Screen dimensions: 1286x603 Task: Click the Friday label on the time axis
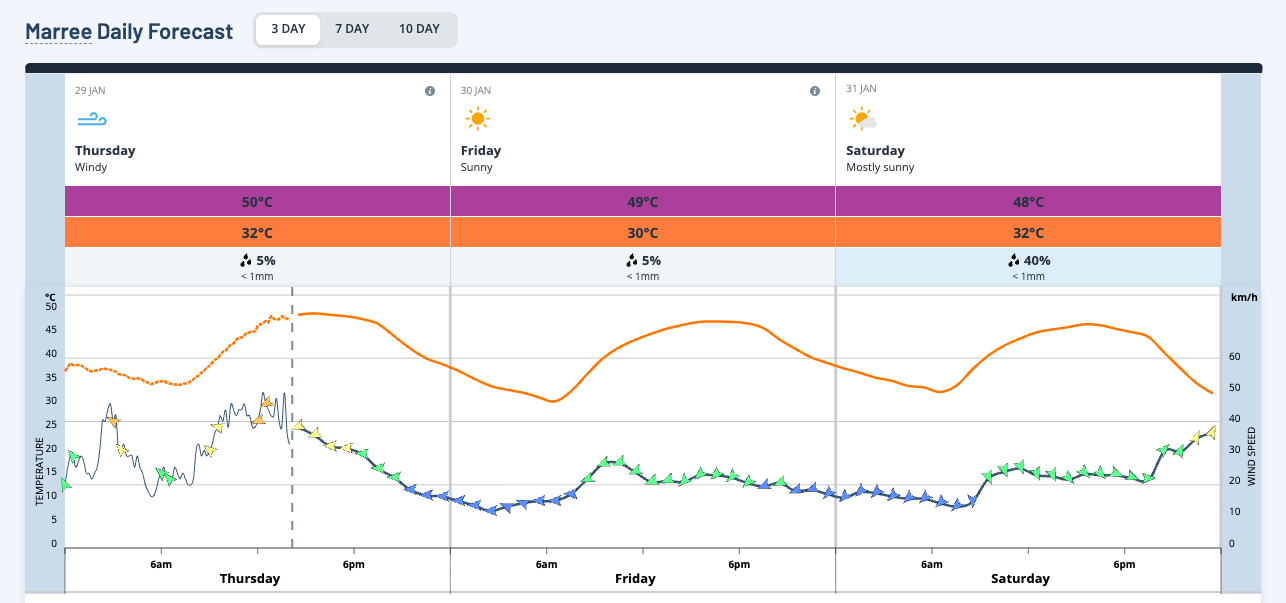tap(635, 578)
